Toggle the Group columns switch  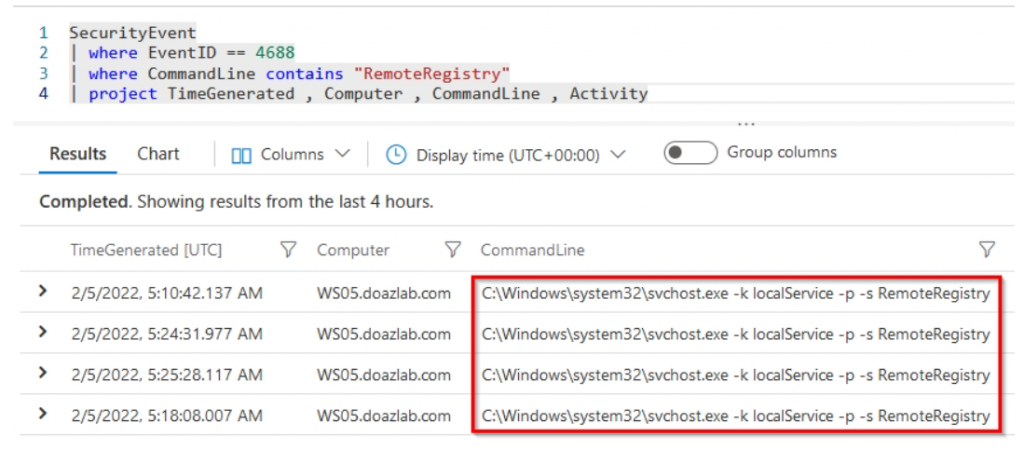pyautogui.click(x=690, y=153)
